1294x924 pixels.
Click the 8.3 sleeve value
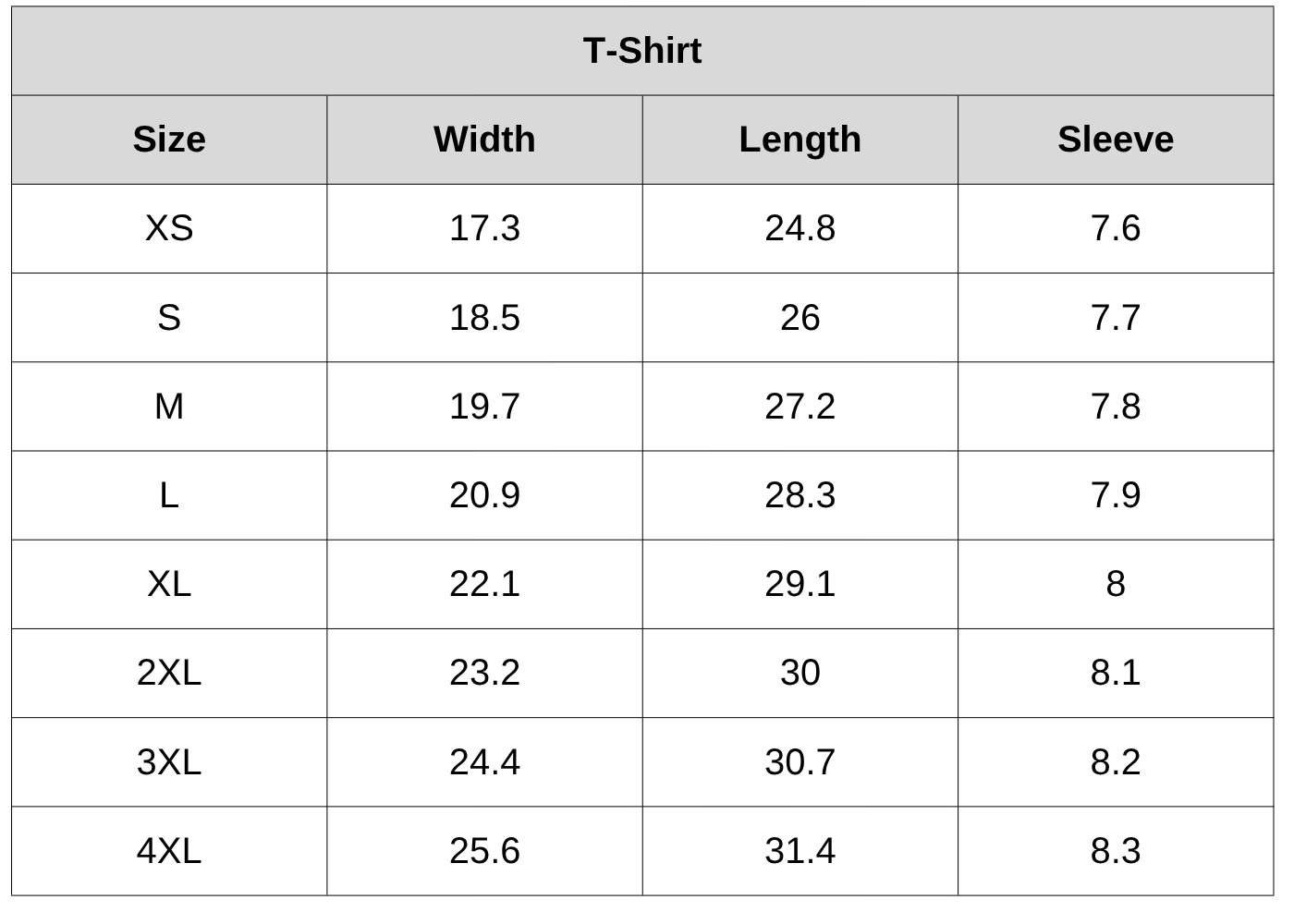(1116, 851)
